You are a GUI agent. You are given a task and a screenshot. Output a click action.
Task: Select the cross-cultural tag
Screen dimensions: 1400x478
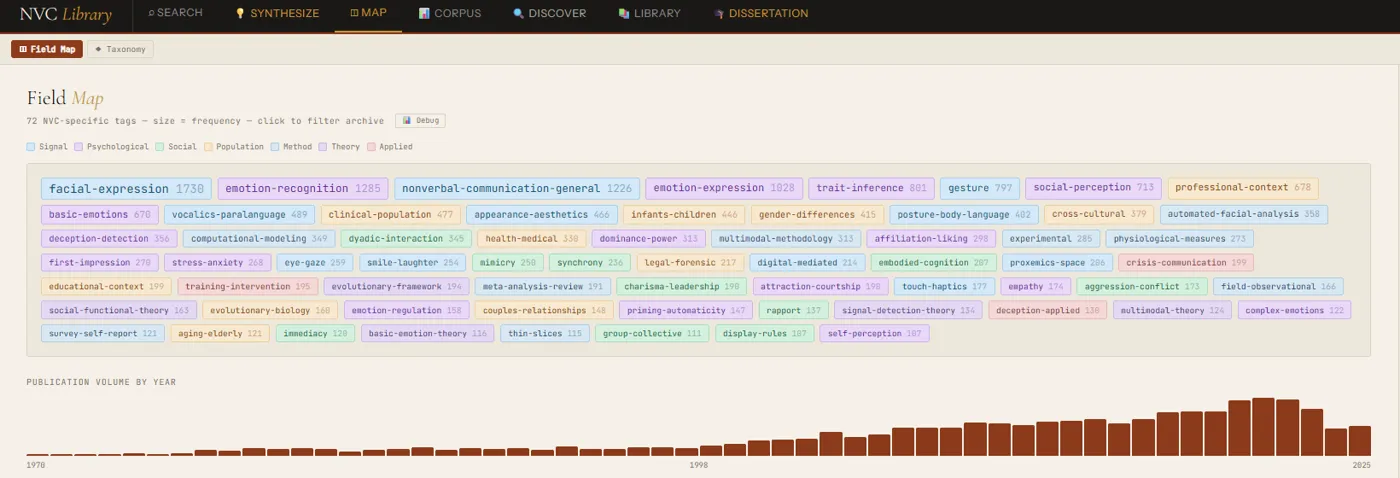click(1099, 214)
